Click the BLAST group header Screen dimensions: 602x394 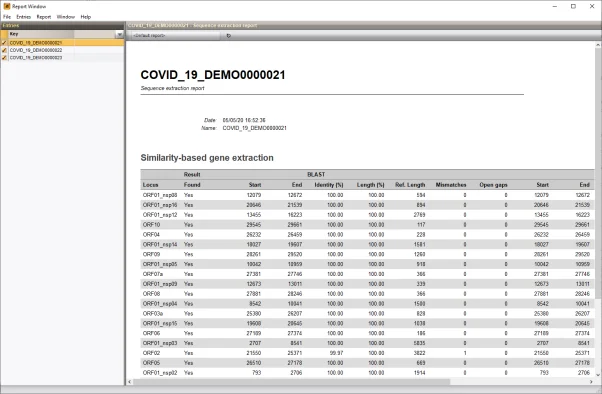316,174
